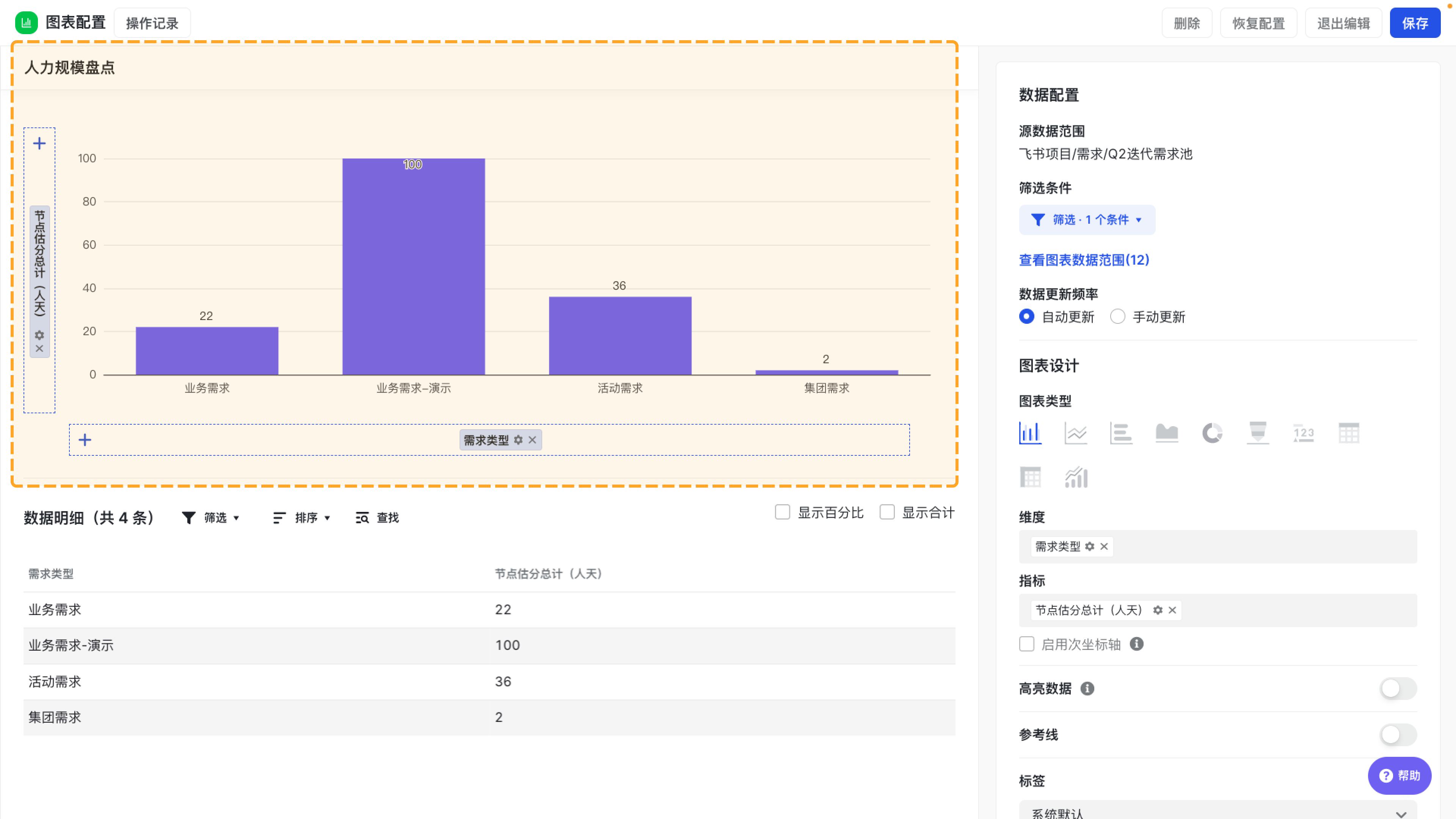The image size is (1456, 819).
Task: Open the 筛选 · 1 个条件 filter dropdown
Action: point(1087,220)
